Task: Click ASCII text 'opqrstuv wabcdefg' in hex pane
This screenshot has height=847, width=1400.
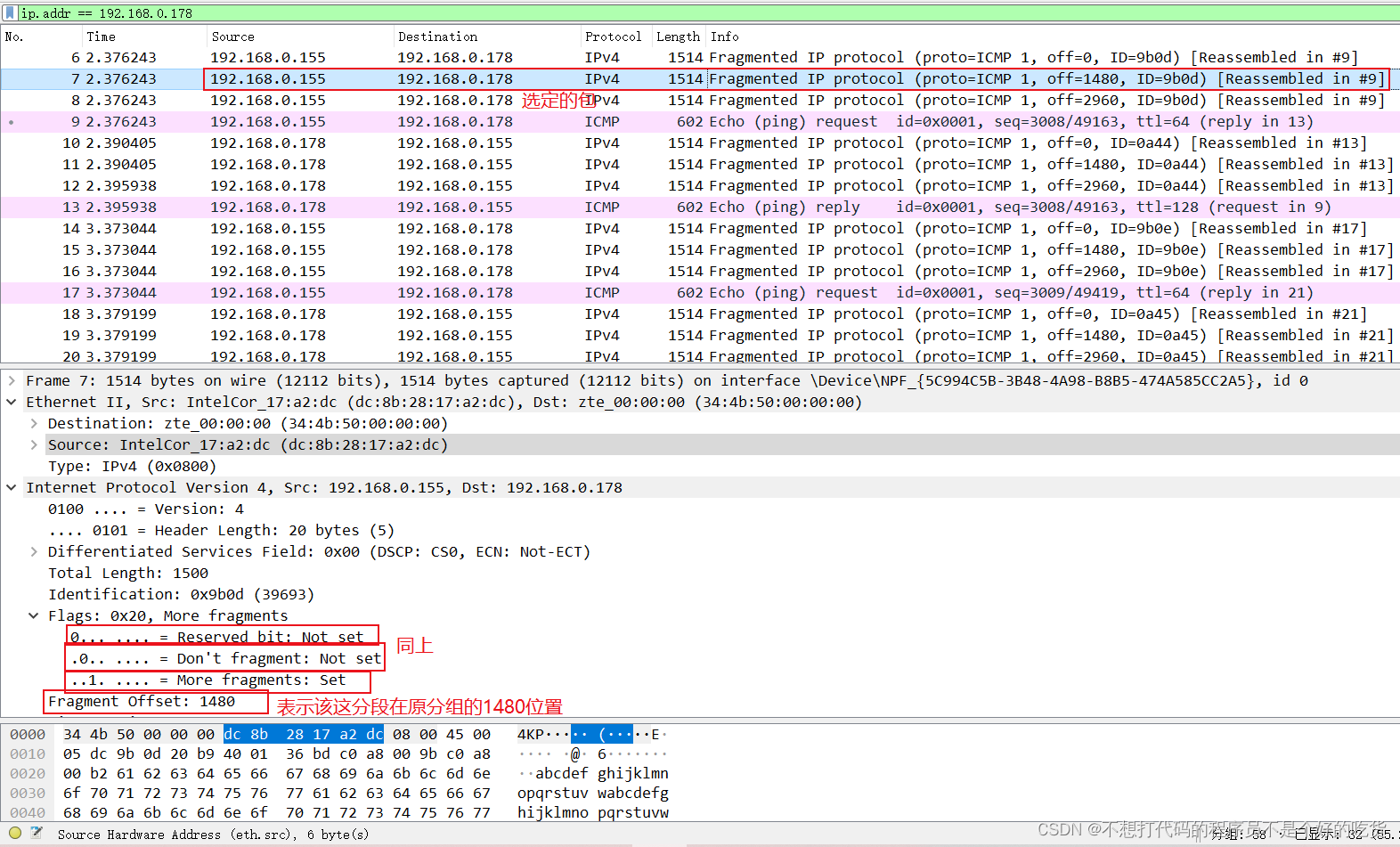Action: point(593,793)
